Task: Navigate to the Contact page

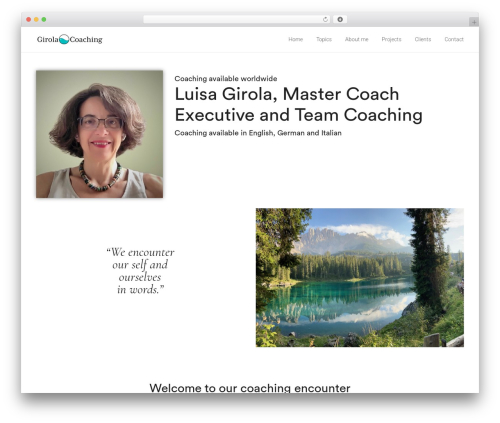Action: pyautogui.click(x=454, y=39)
